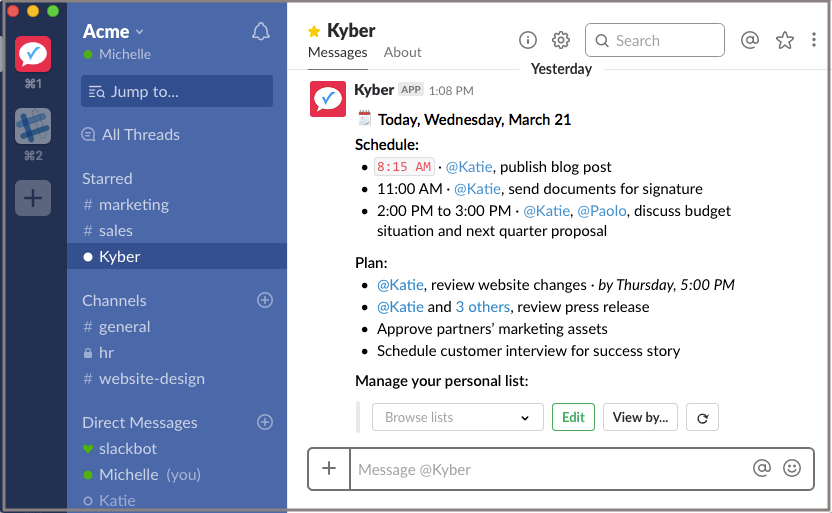Open Katie direct message
The image size is (832, 513).
click(109, 501)
